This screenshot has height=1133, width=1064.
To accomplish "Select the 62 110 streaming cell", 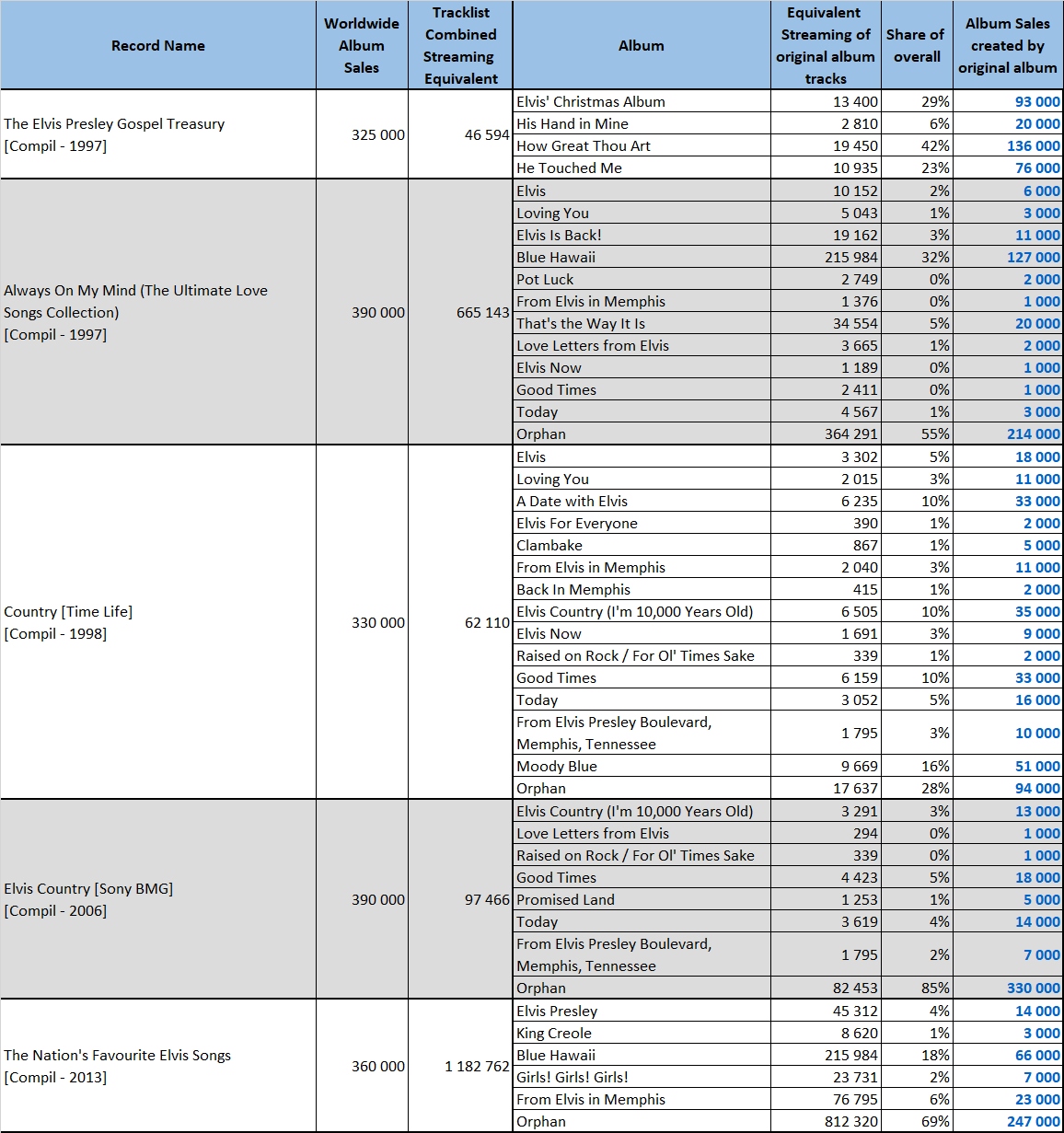I will point(460,622).
